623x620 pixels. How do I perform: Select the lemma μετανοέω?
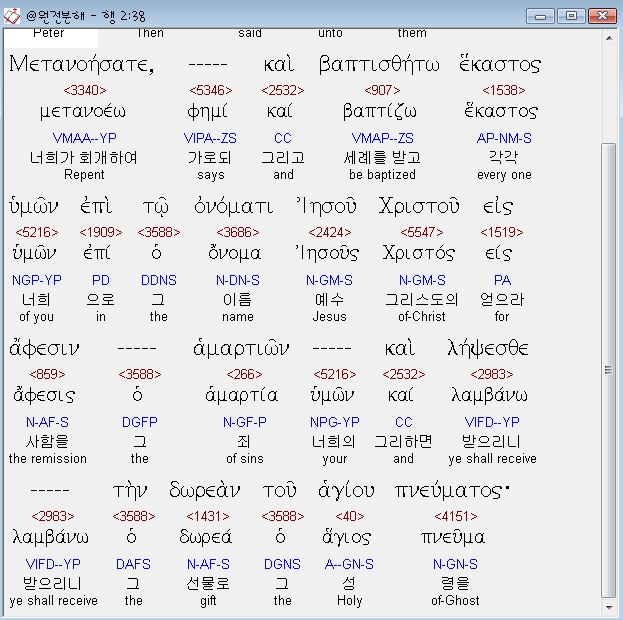click(83, 112)
